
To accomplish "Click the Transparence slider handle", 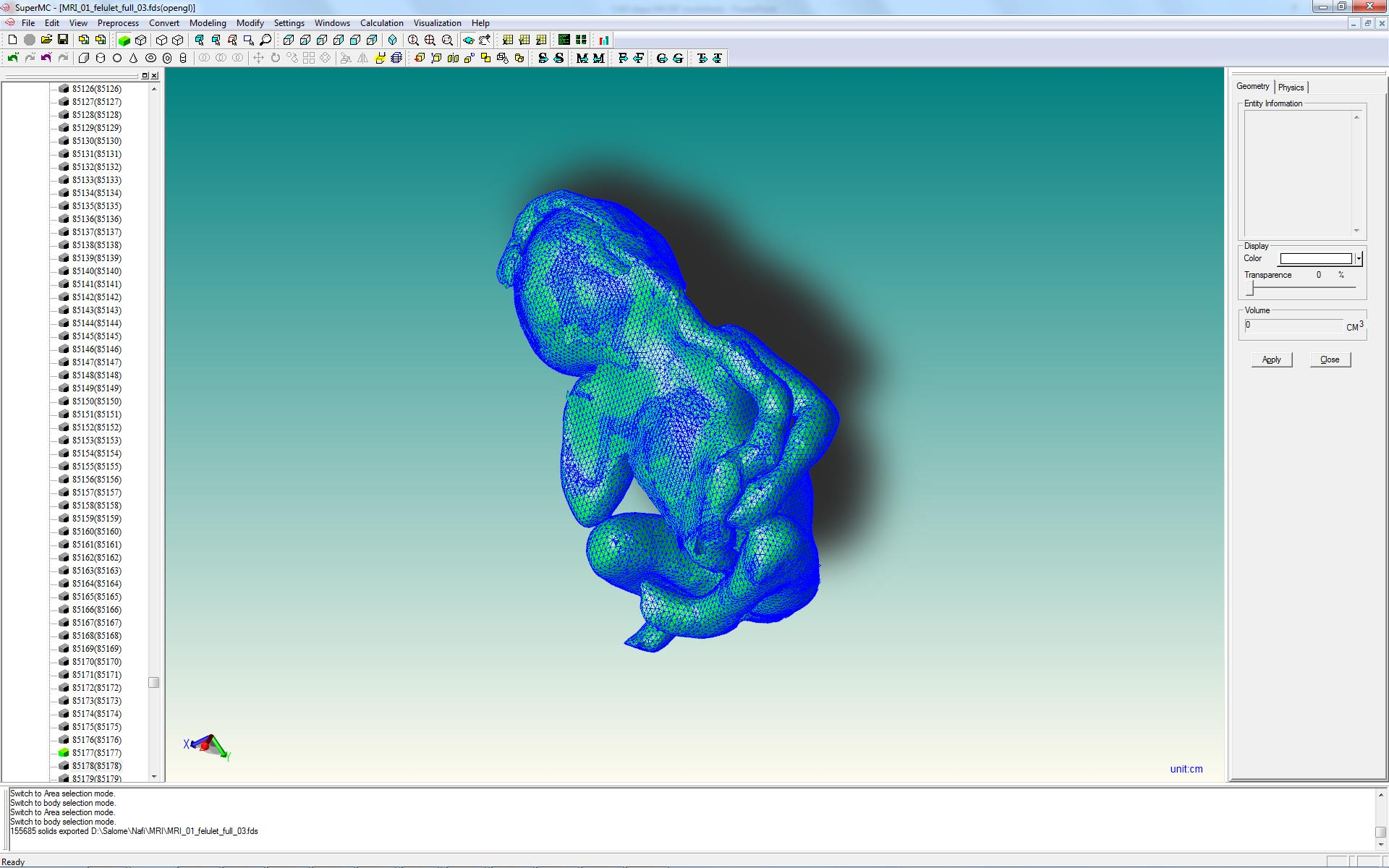I will coord(1249,288).
